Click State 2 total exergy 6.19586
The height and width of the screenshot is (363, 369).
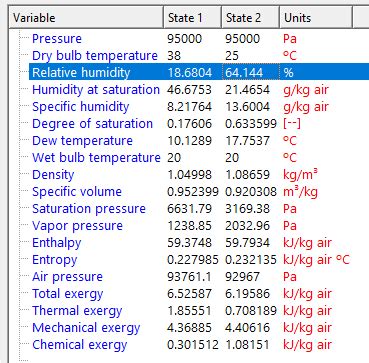[x=247, y=294]
